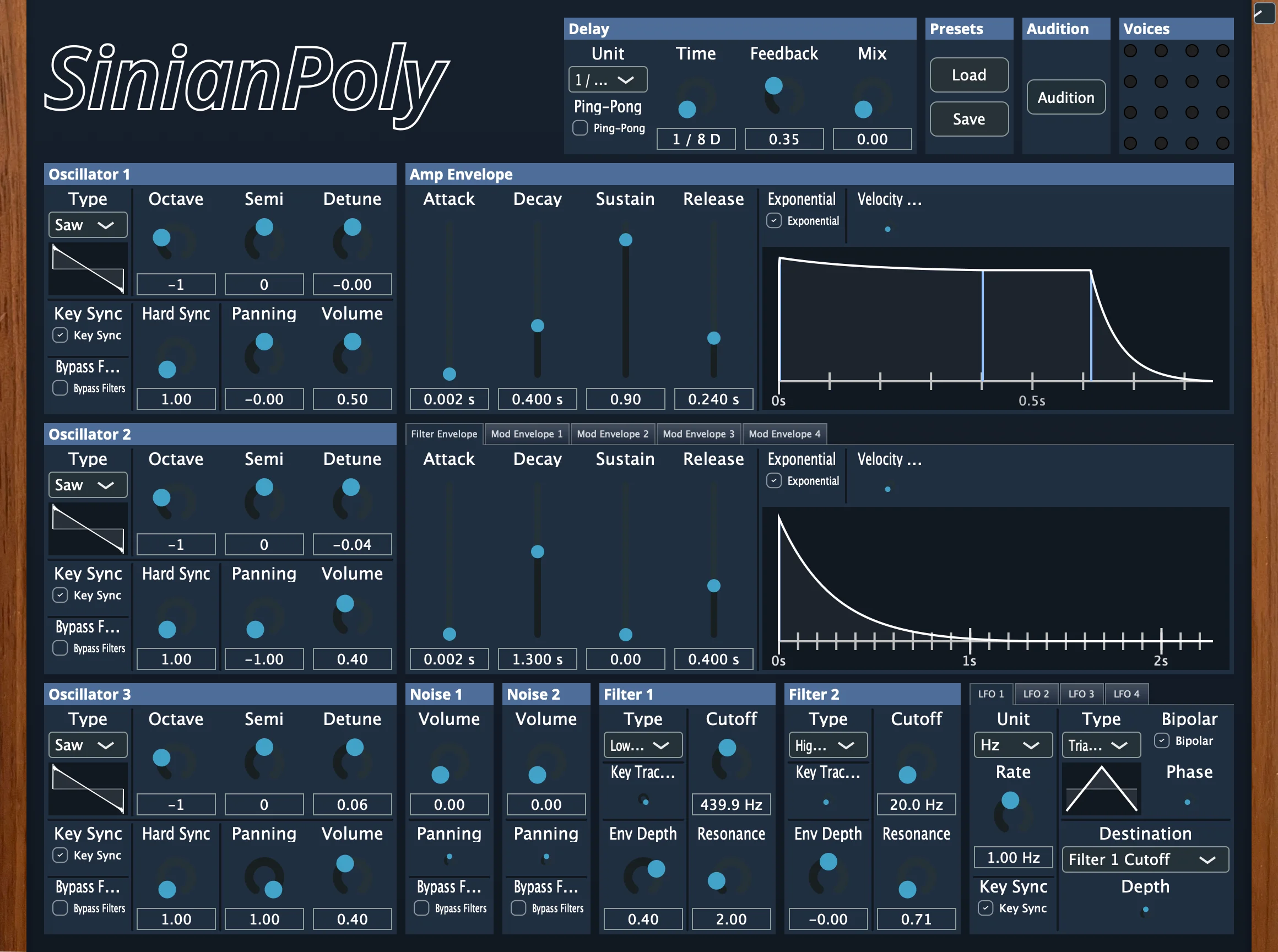Switch to the LFO 2 tab

pyautogui.click(x=1036, y=694)
